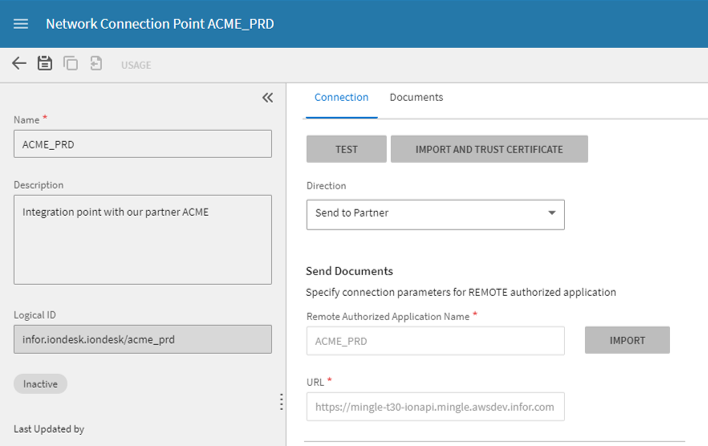Click the Inactive status badge

tap(40, 383)
